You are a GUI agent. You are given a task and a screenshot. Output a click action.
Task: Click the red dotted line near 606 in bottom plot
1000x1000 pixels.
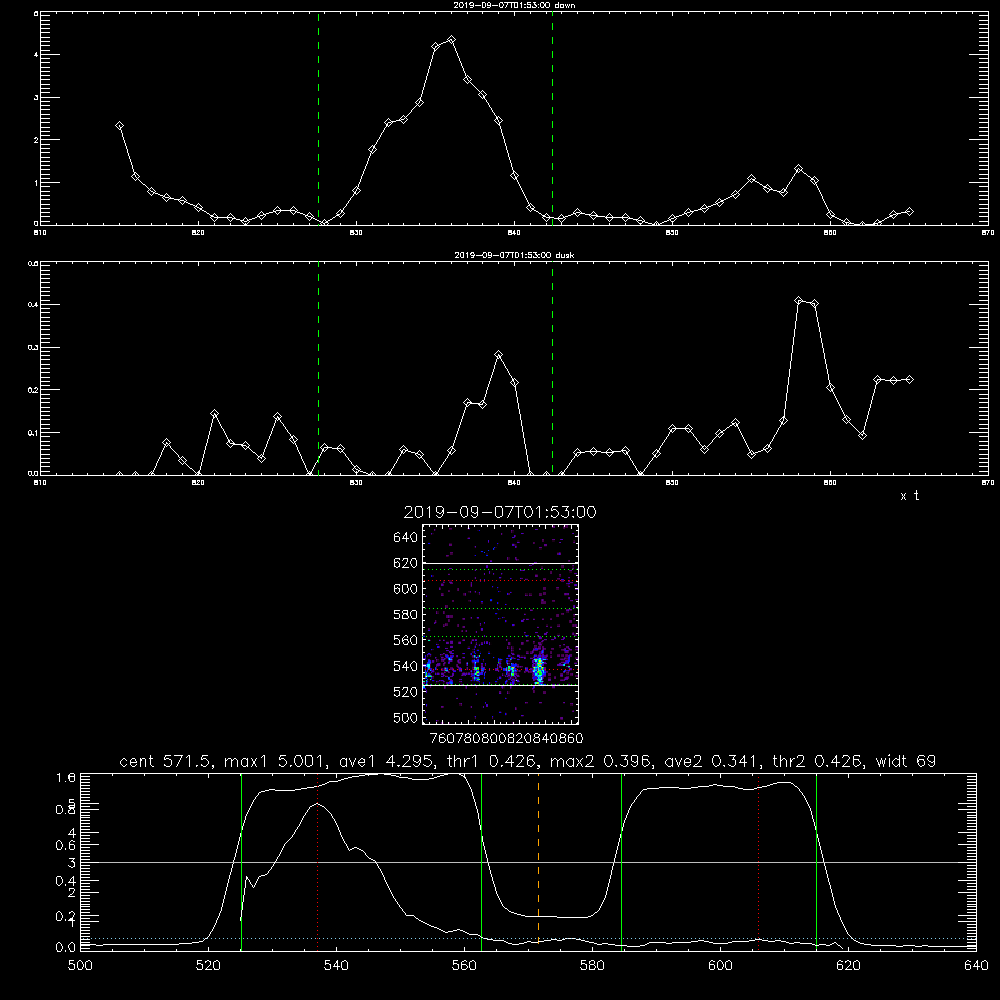click(x=758, y=861)
